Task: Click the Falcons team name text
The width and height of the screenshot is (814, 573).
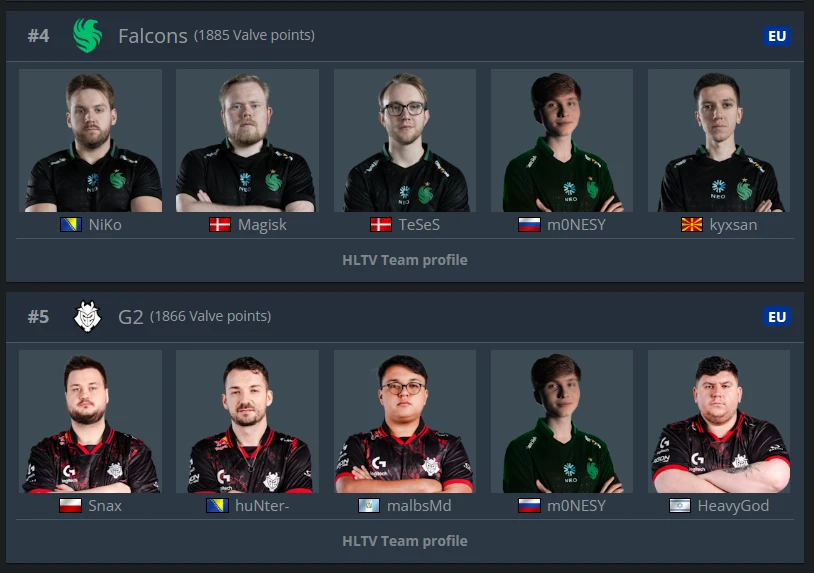Action: click(153, 36)
